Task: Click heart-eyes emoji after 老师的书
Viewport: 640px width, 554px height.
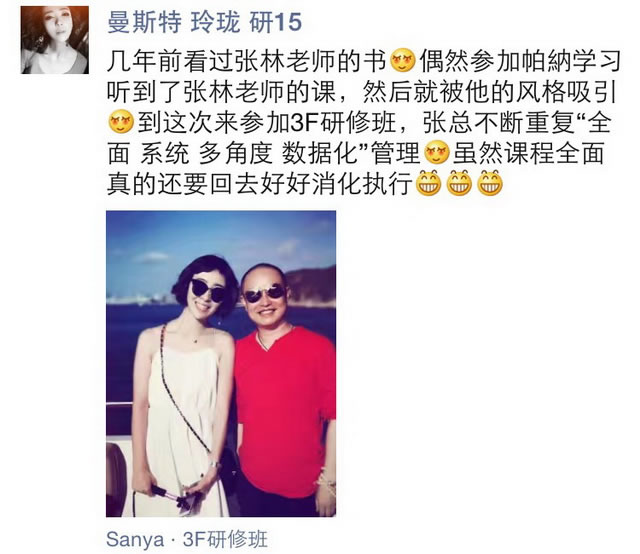Action: [x=403, y=61]
